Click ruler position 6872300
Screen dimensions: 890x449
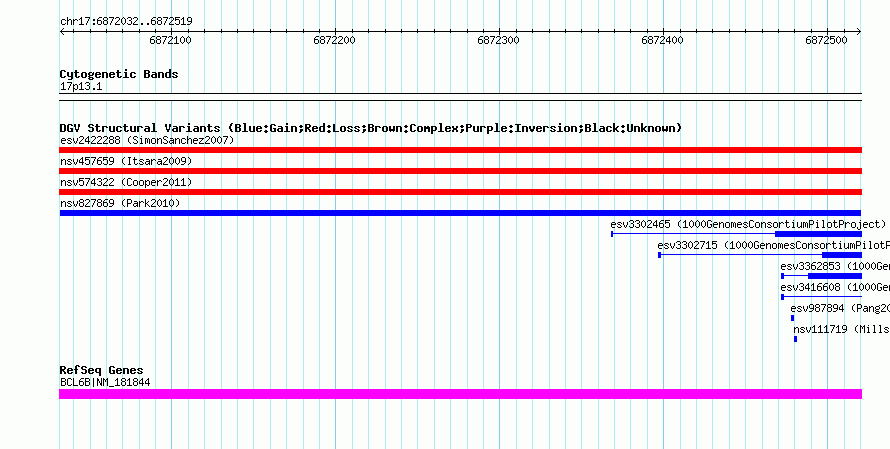tap(498, 40)
